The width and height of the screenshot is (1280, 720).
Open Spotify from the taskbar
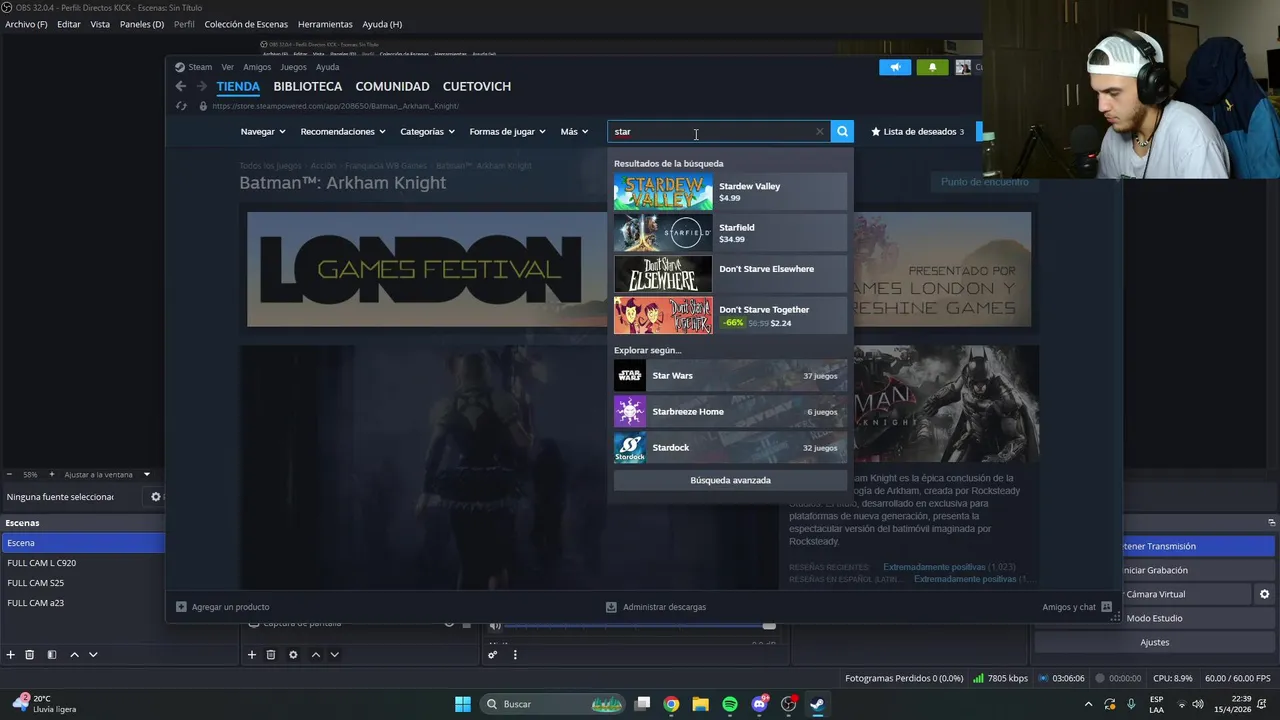click(x=730, y=704)
